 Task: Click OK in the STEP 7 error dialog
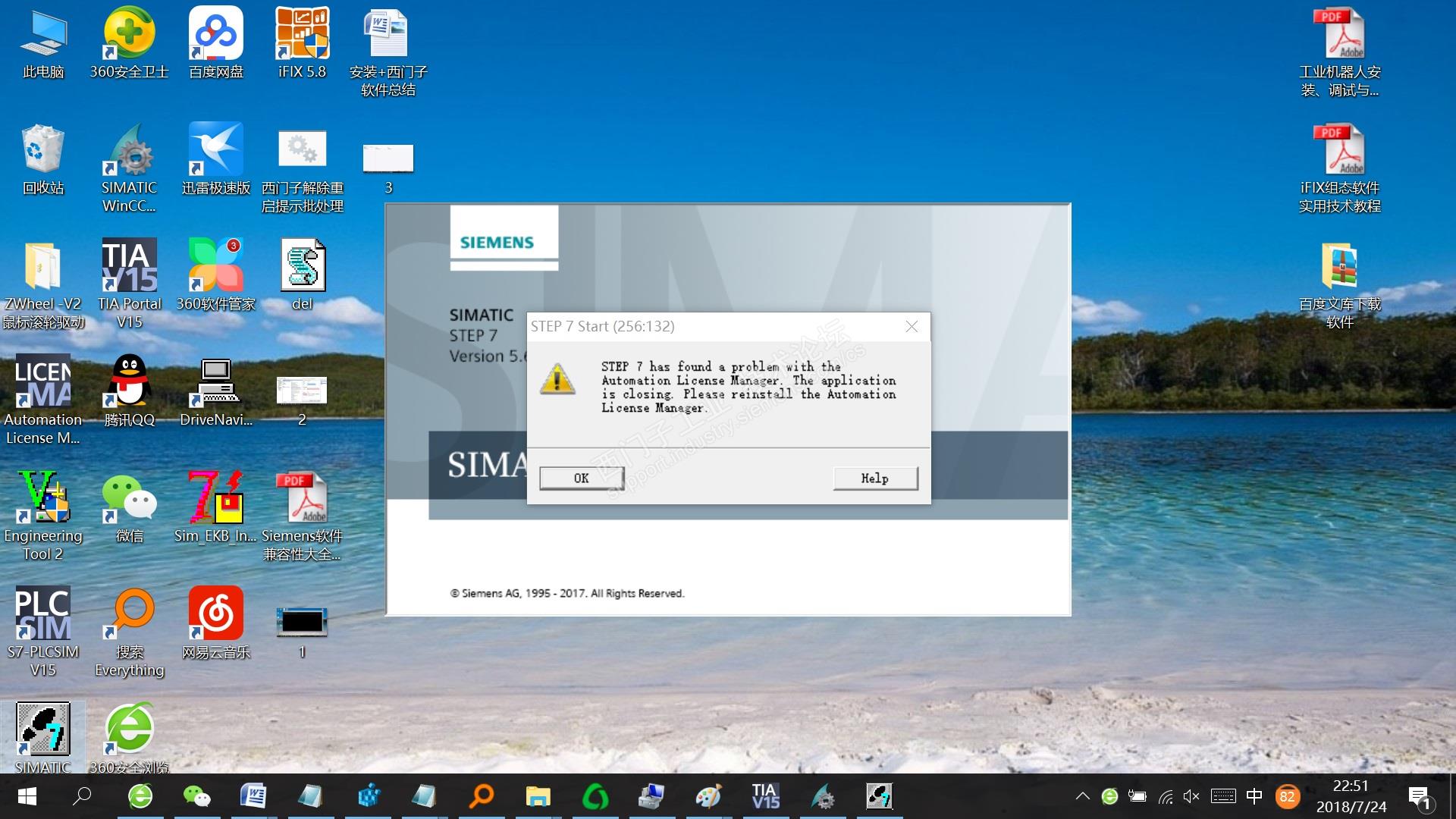pyautogui.click(x=581, y=479)
